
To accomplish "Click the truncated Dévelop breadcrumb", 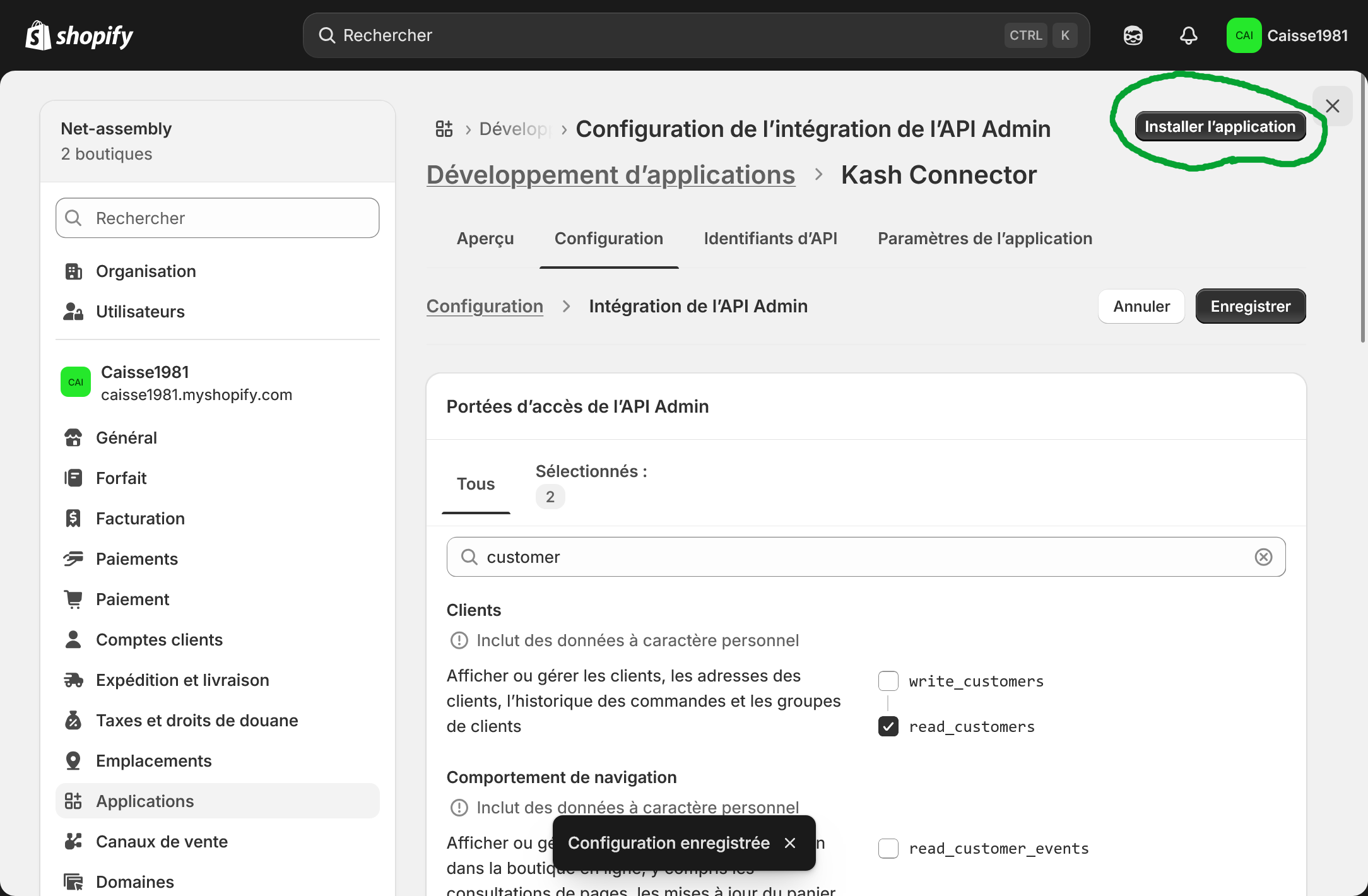I will [x=515, y=129].
